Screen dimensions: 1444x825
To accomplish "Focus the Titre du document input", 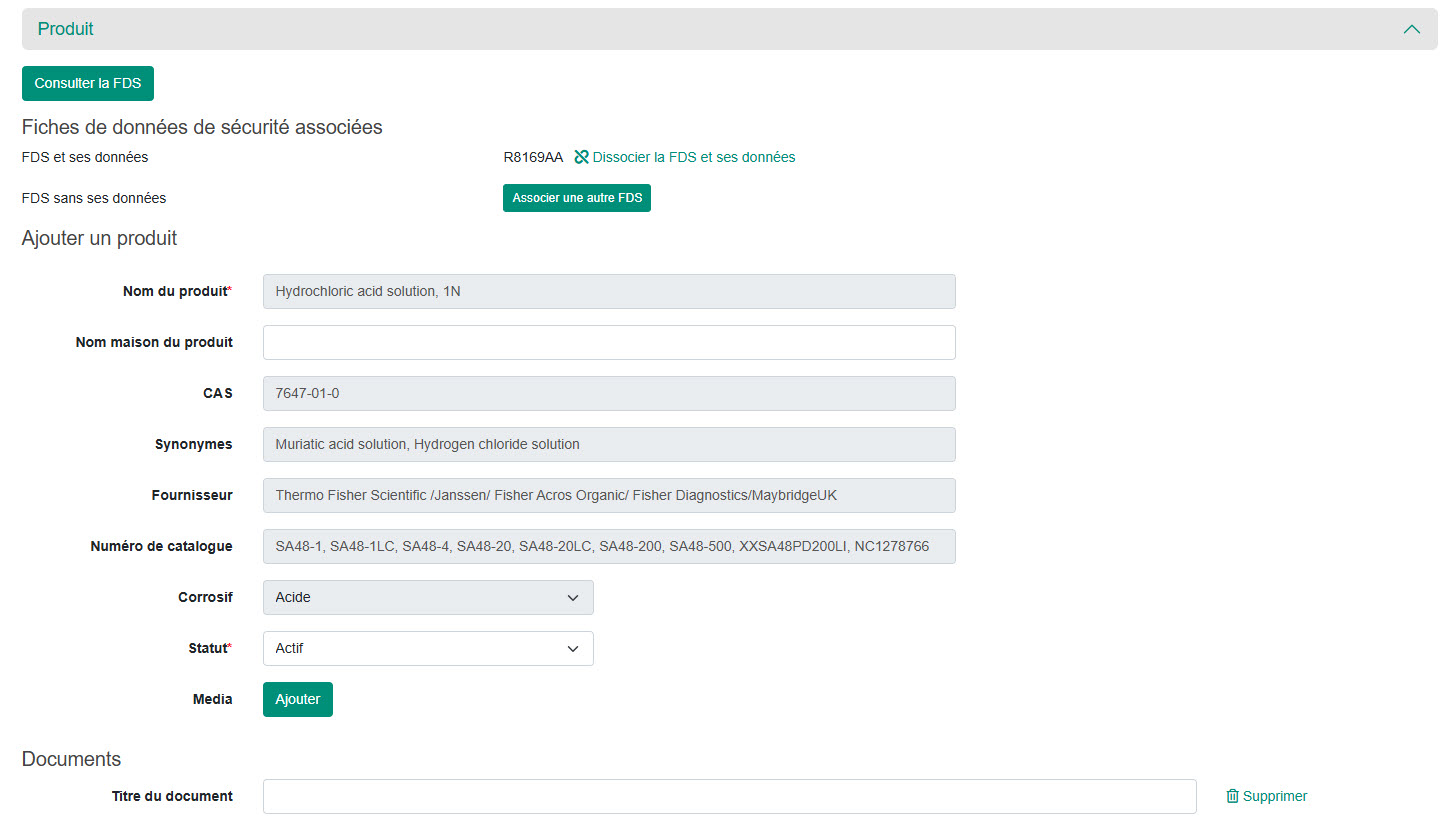I will pos(729,797).
